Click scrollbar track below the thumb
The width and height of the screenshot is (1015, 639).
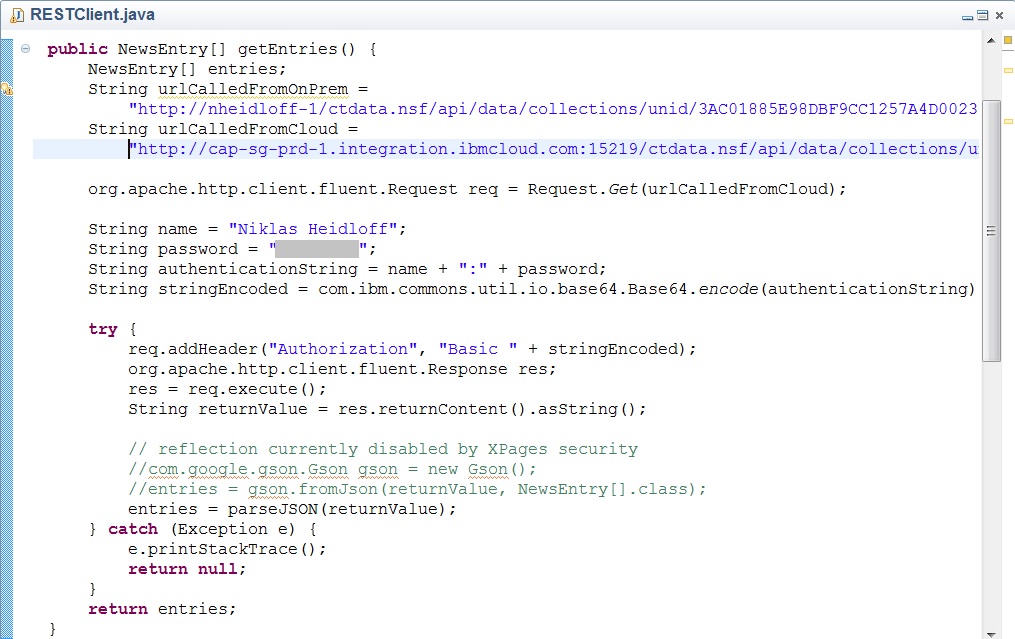point(991,495)
